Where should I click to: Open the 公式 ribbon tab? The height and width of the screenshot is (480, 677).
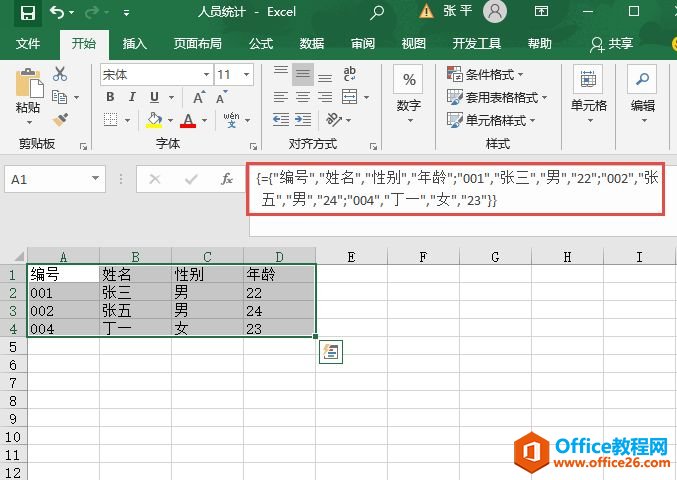tap(260, 44)
